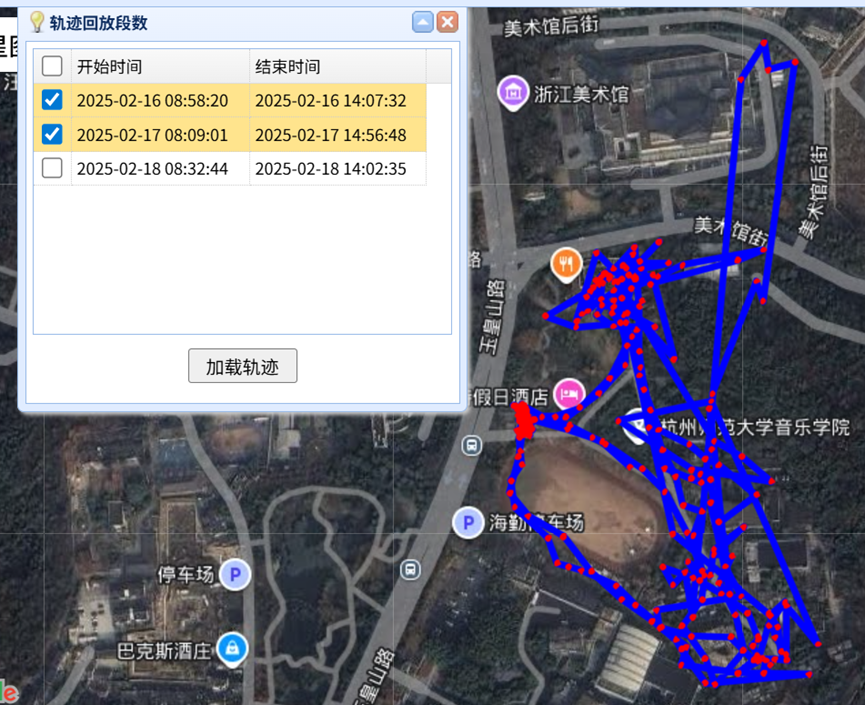This screenshot has width=865, height=705.
Task: Toggle the select-all header checkbox
Action: click(x=52, y=66)
